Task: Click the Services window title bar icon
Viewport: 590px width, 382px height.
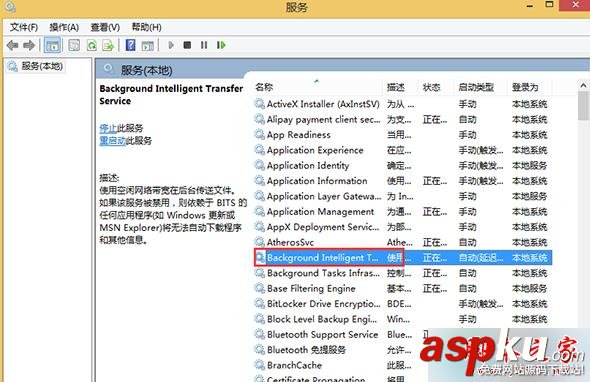Action: tap(10, 7)
